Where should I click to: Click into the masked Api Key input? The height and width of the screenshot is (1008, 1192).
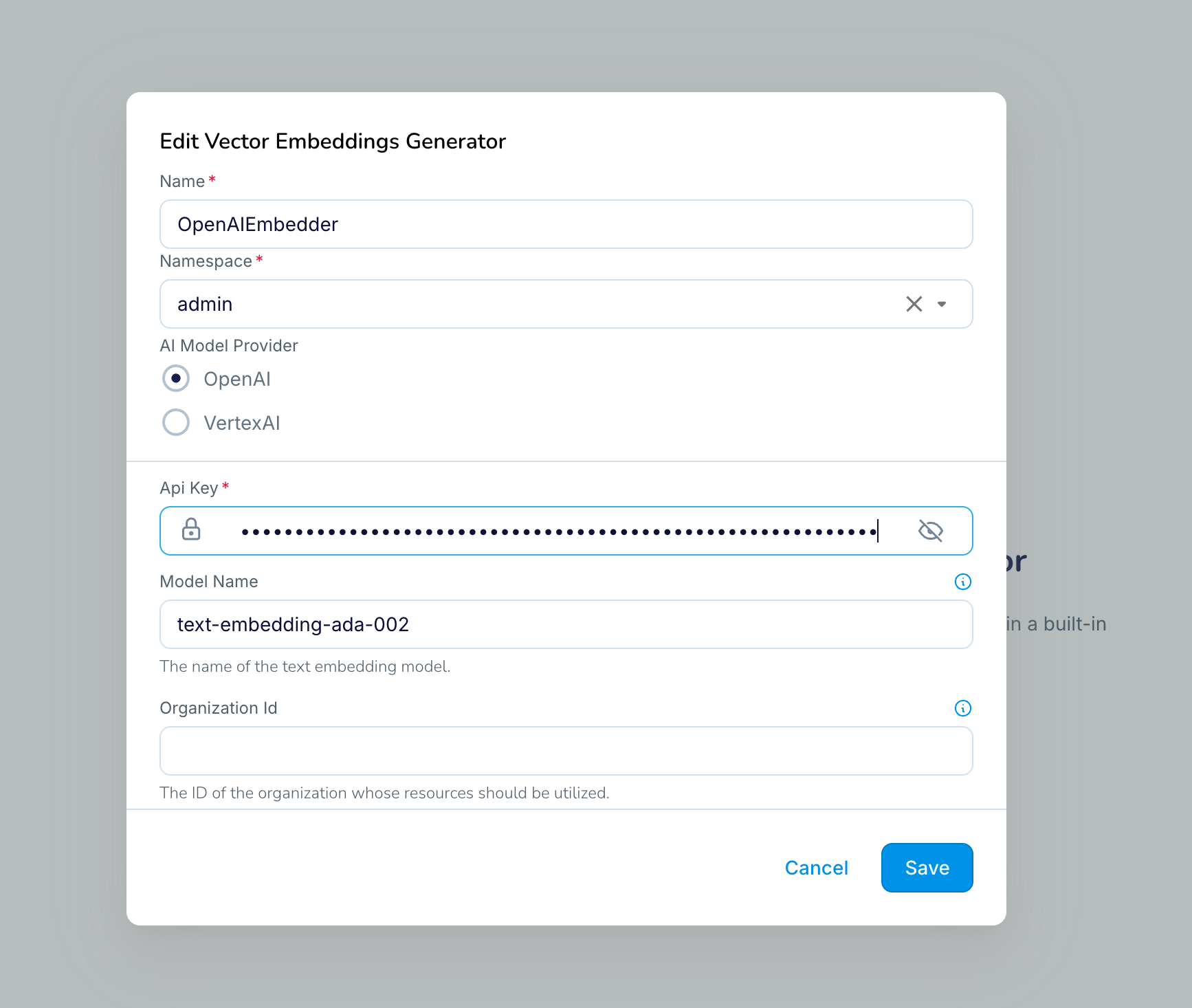(558, 532)
